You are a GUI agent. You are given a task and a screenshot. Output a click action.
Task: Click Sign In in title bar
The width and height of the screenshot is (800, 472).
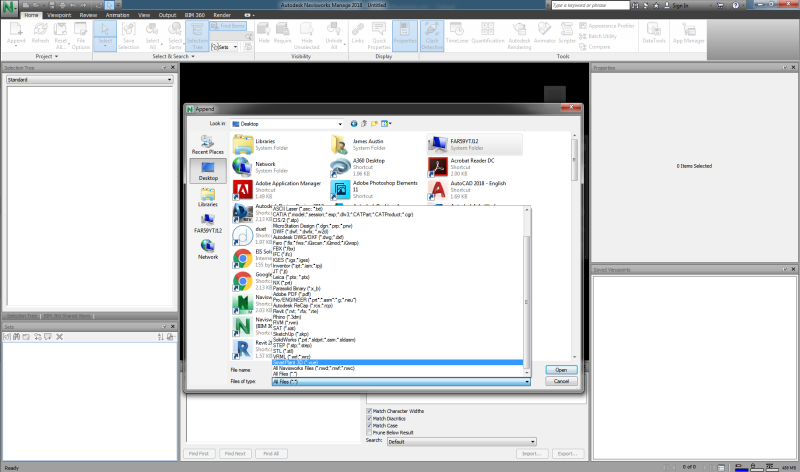[x=676, y=5]
